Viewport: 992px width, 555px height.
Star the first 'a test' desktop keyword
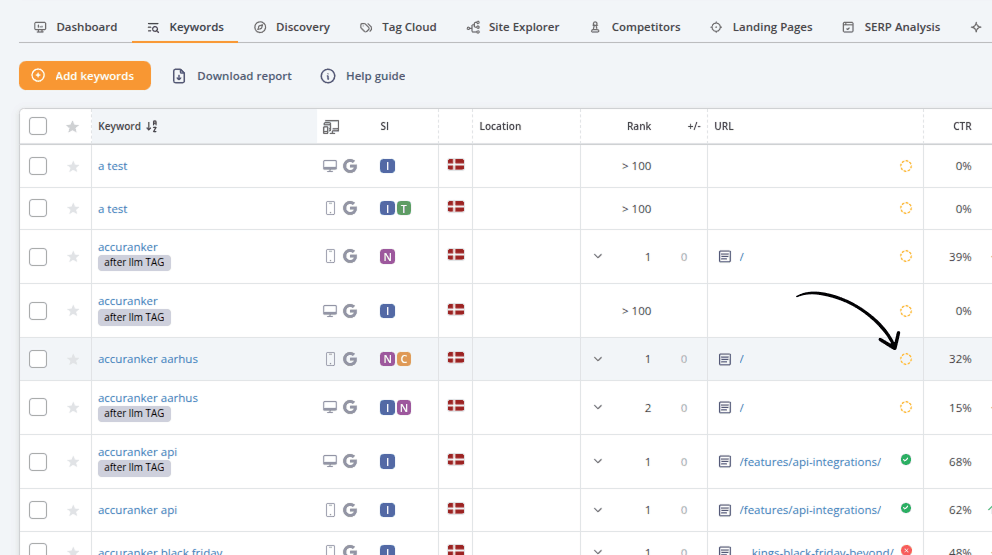point(73,166)
